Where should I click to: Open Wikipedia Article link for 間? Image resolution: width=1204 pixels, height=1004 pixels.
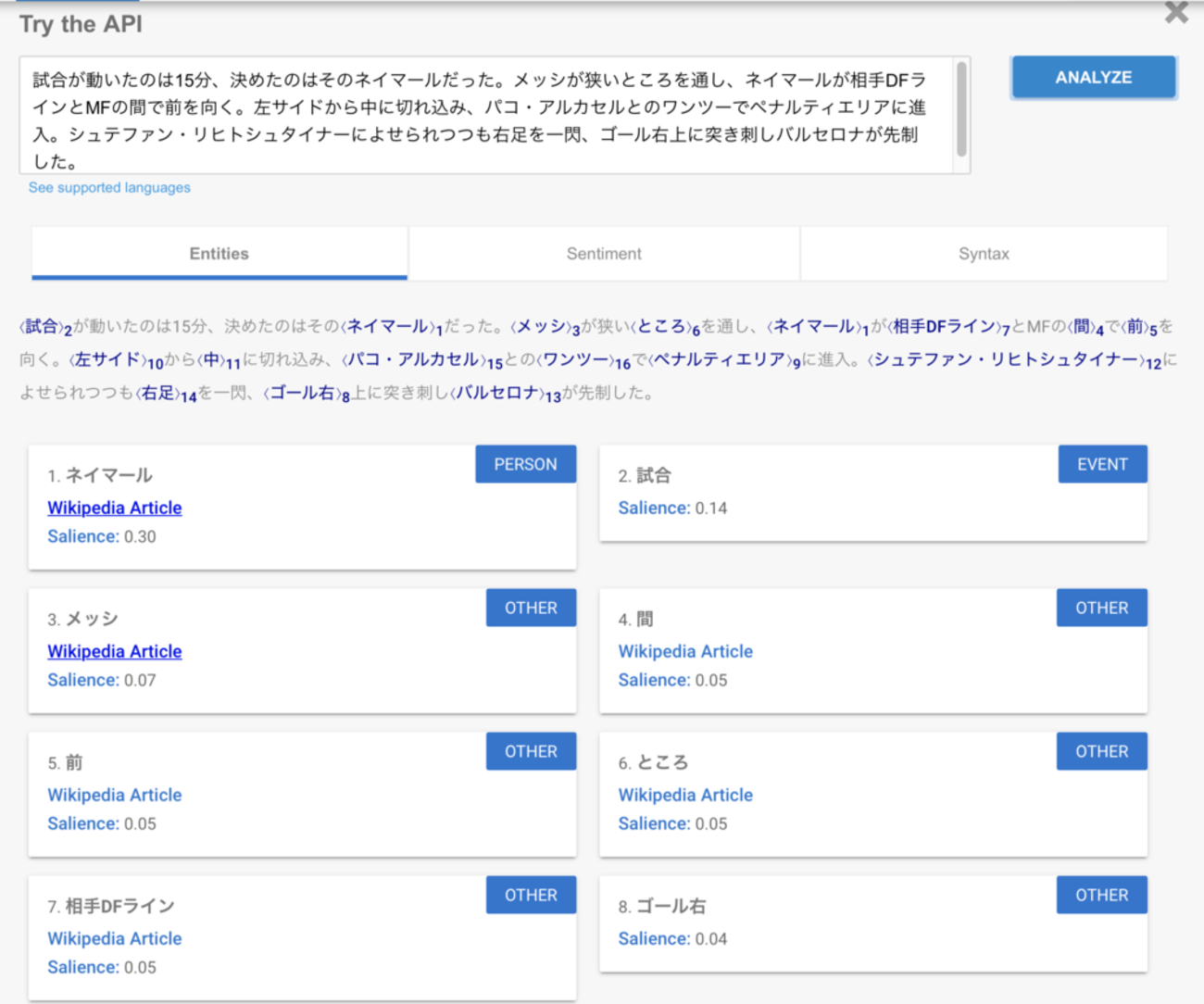[x=685, y=652]
